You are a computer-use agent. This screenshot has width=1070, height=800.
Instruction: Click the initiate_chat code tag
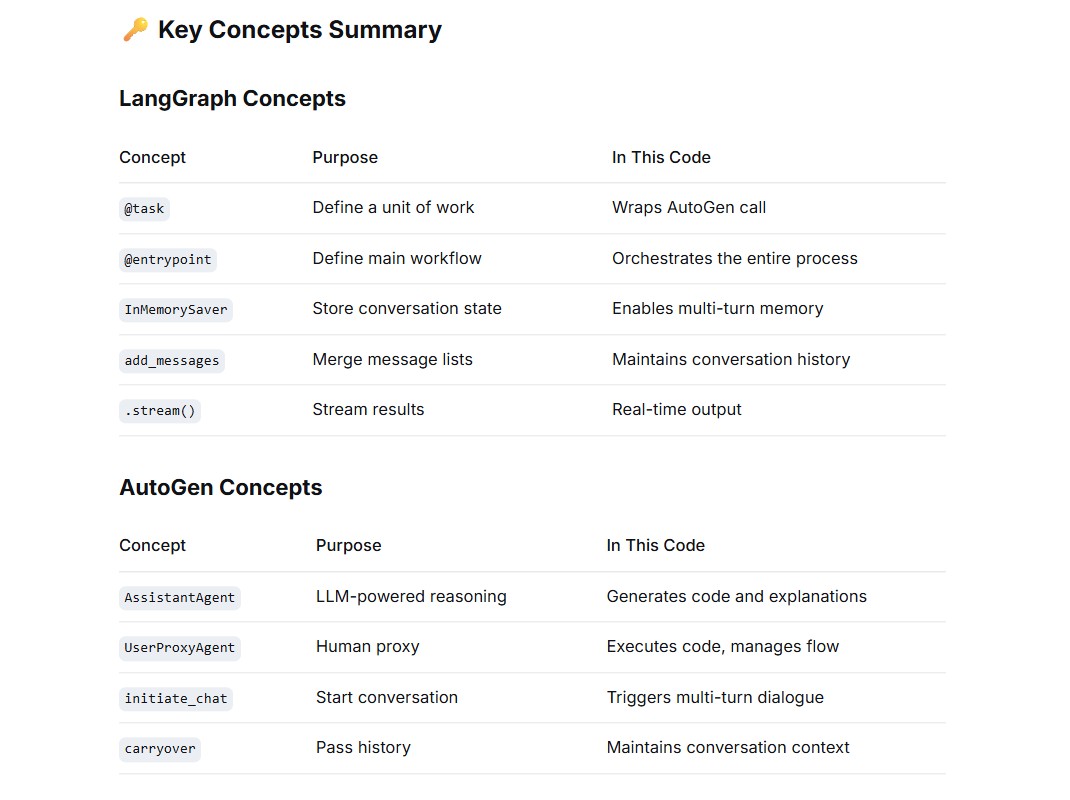click(176, 699)
